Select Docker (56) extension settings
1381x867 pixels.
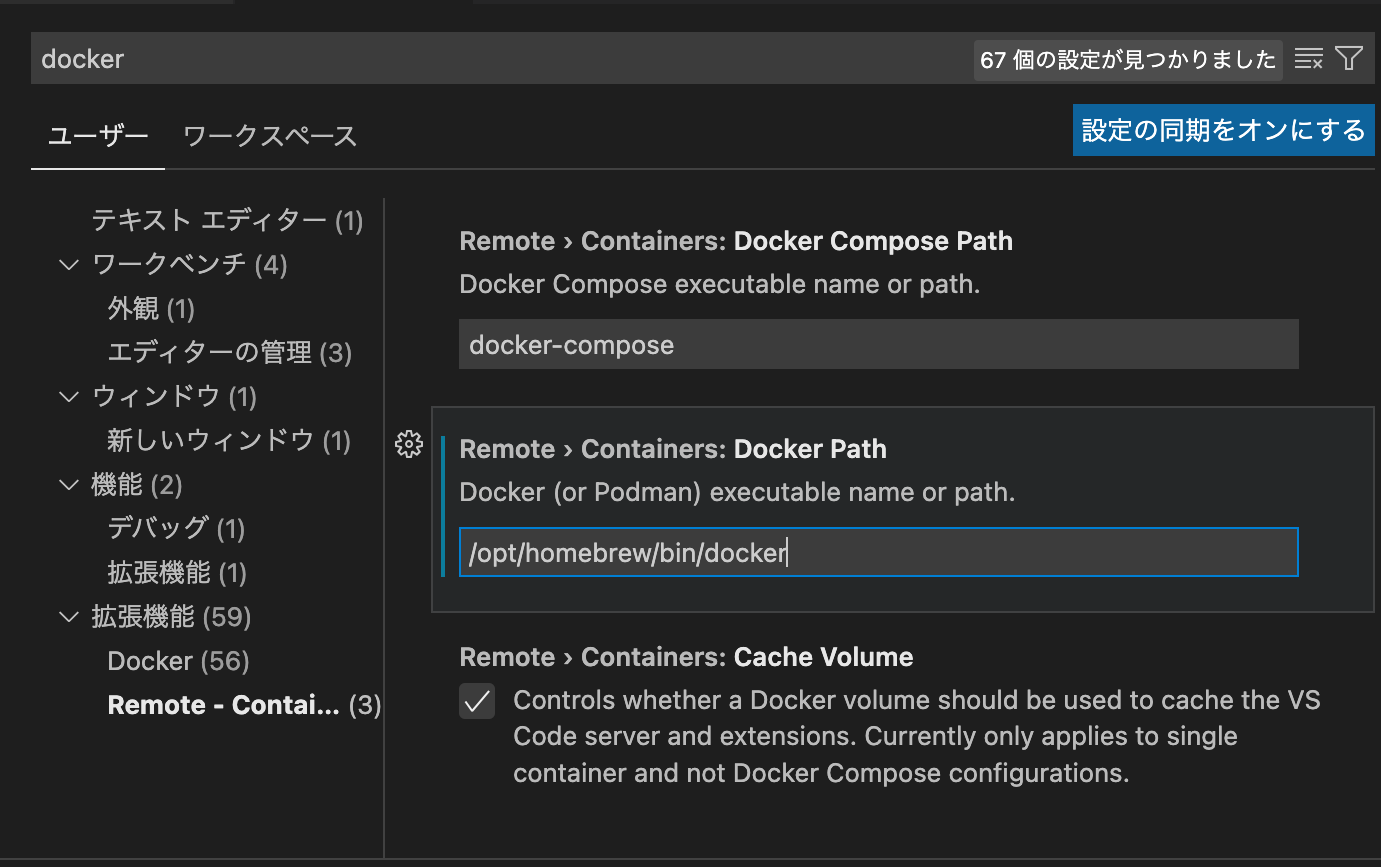[x=178, y=661]
